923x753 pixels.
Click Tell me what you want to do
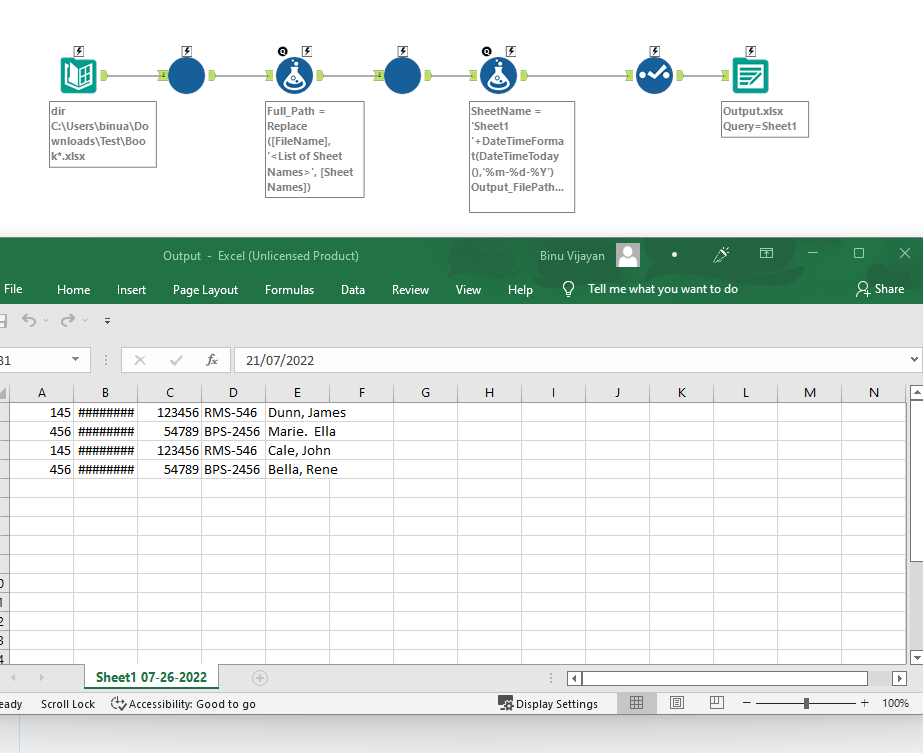click(665, 289)
